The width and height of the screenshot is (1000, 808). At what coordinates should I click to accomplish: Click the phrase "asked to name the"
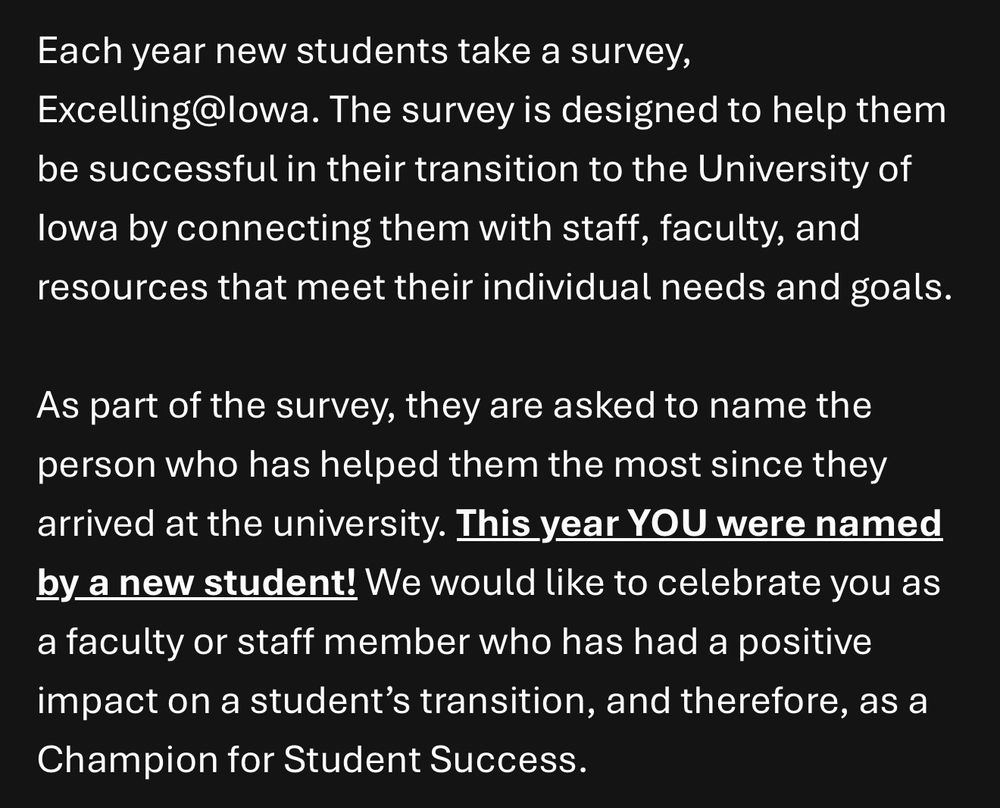point(712,406)
